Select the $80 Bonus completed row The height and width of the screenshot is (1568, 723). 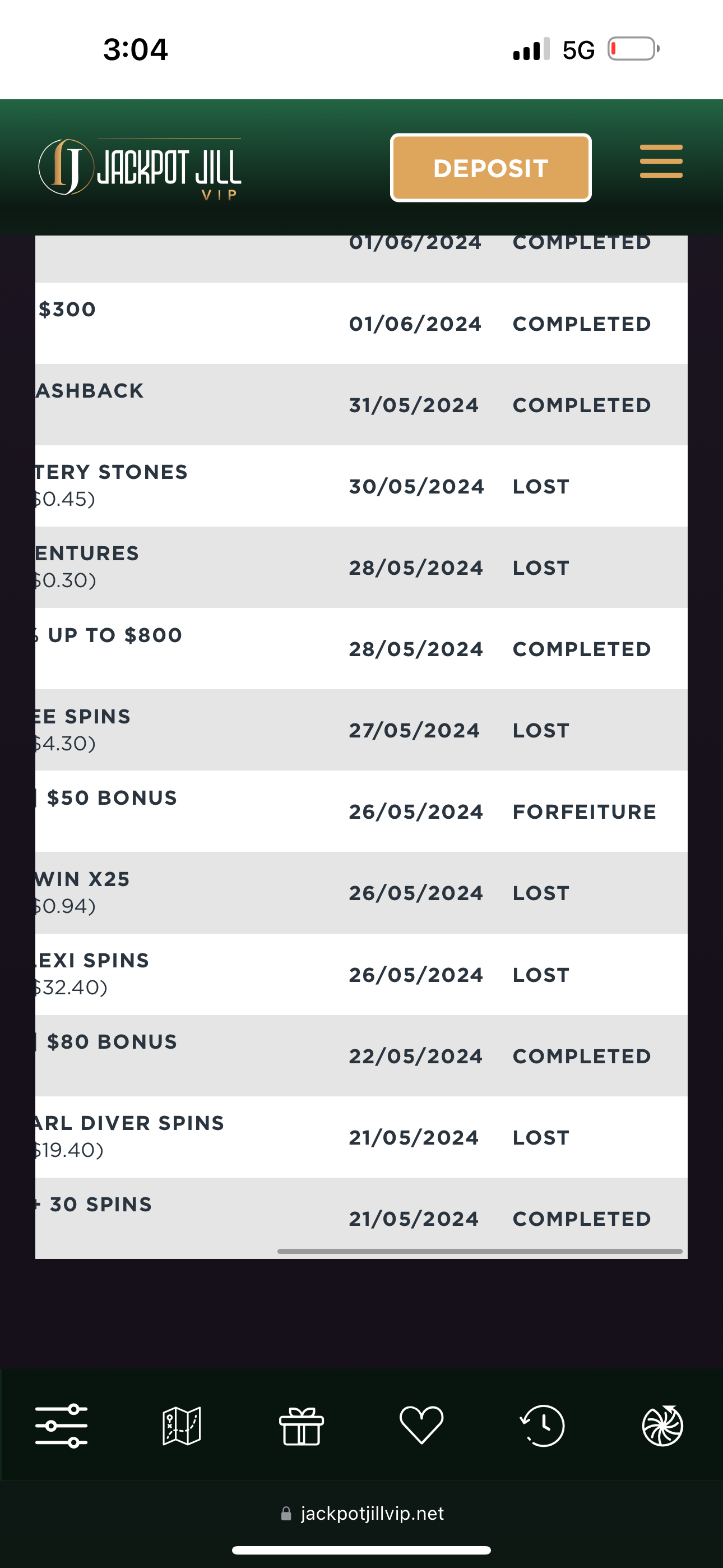tap(361, 1055)
